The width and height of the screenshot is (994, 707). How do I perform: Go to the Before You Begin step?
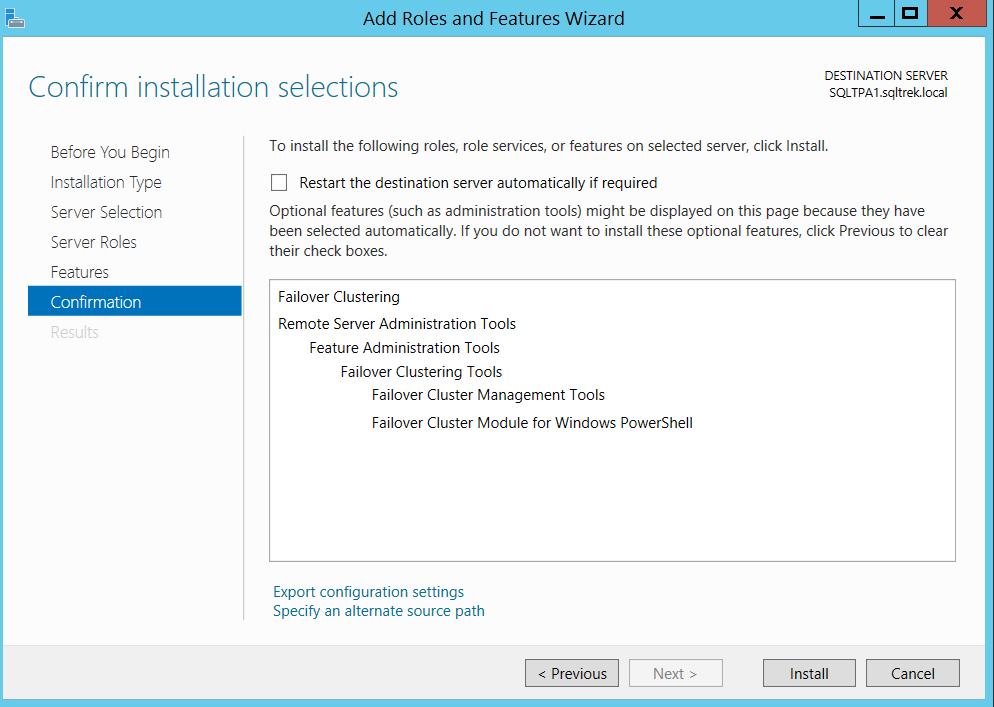110,152
